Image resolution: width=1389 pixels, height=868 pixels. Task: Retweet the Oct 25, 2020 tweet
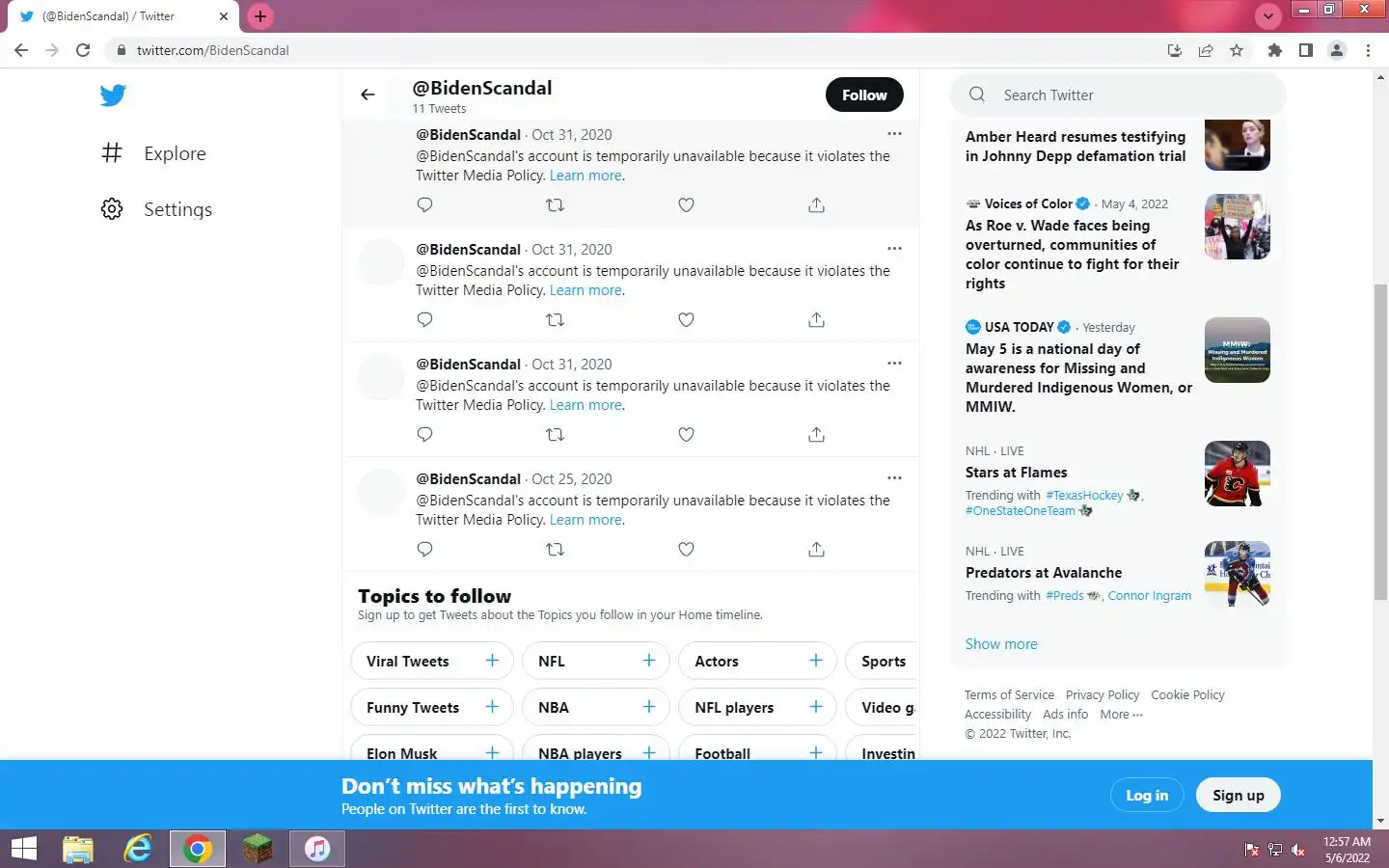click(x=555, y=549)
